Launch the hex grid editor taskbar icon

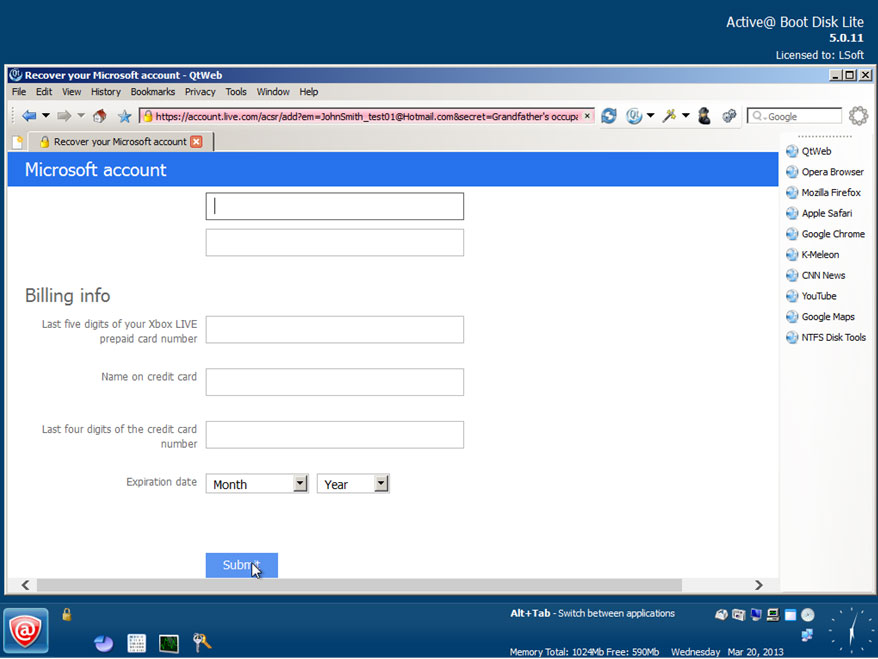click(136, 643)
